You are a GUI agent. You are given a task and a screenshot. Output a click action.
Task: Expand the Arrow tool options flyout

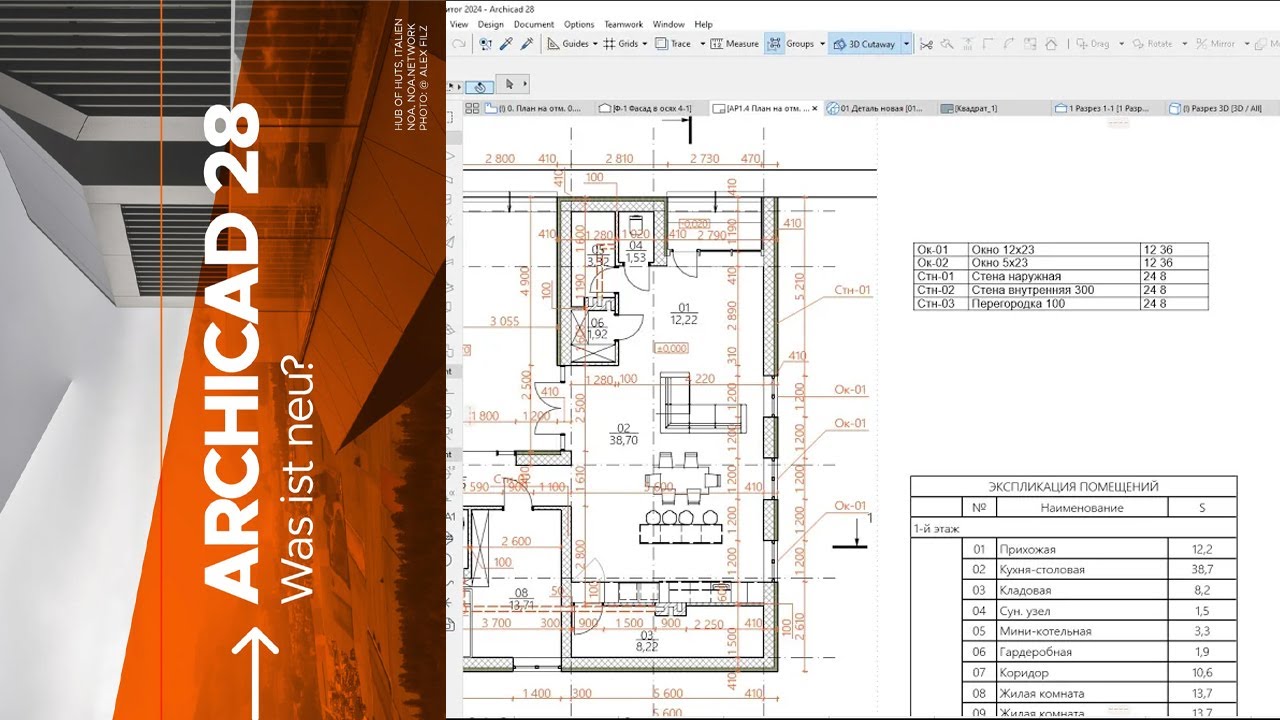(523, 84)
